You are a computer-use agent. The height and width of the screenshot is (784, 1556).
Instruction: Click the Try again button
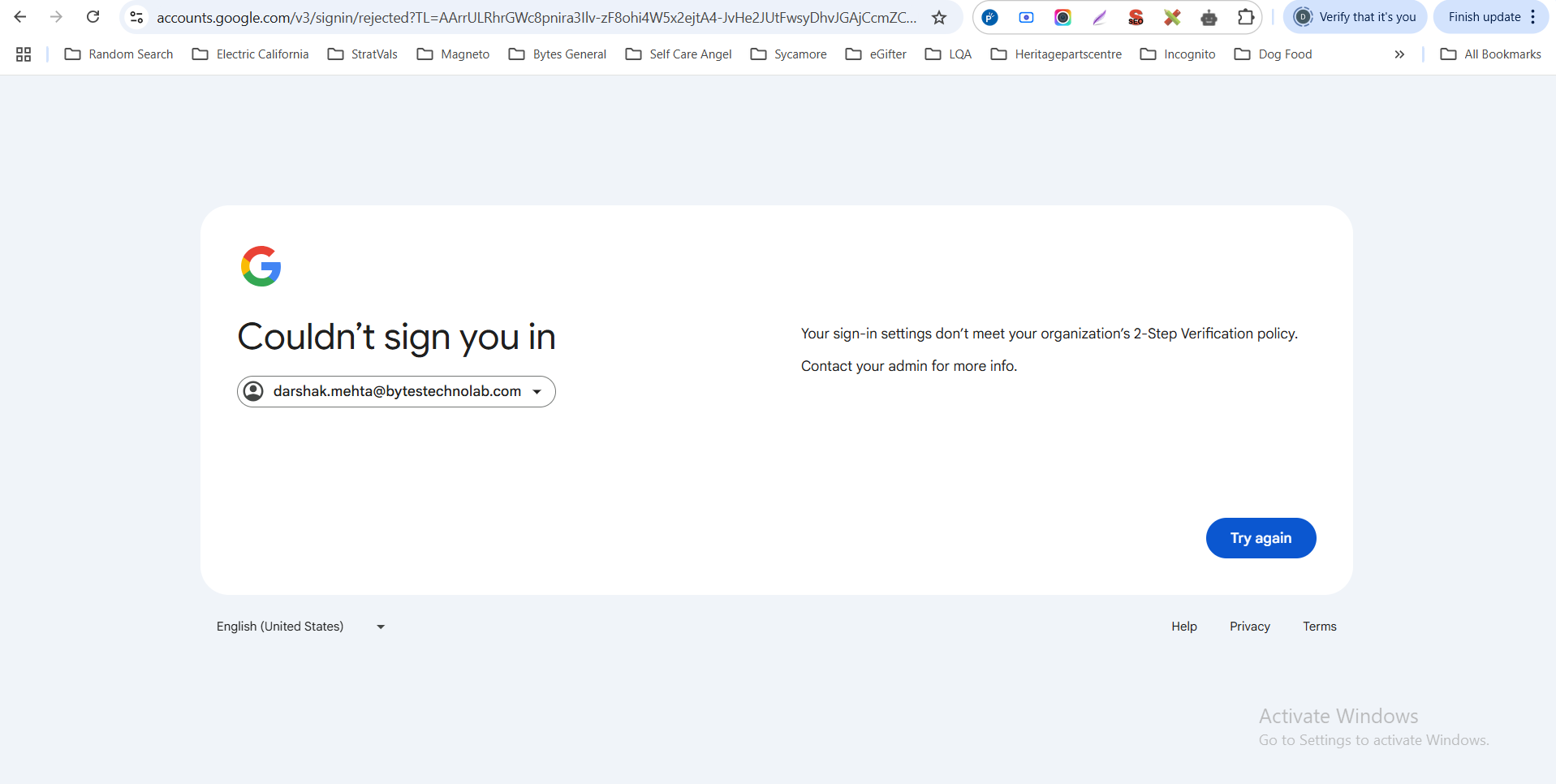(x=1261, y=538)
